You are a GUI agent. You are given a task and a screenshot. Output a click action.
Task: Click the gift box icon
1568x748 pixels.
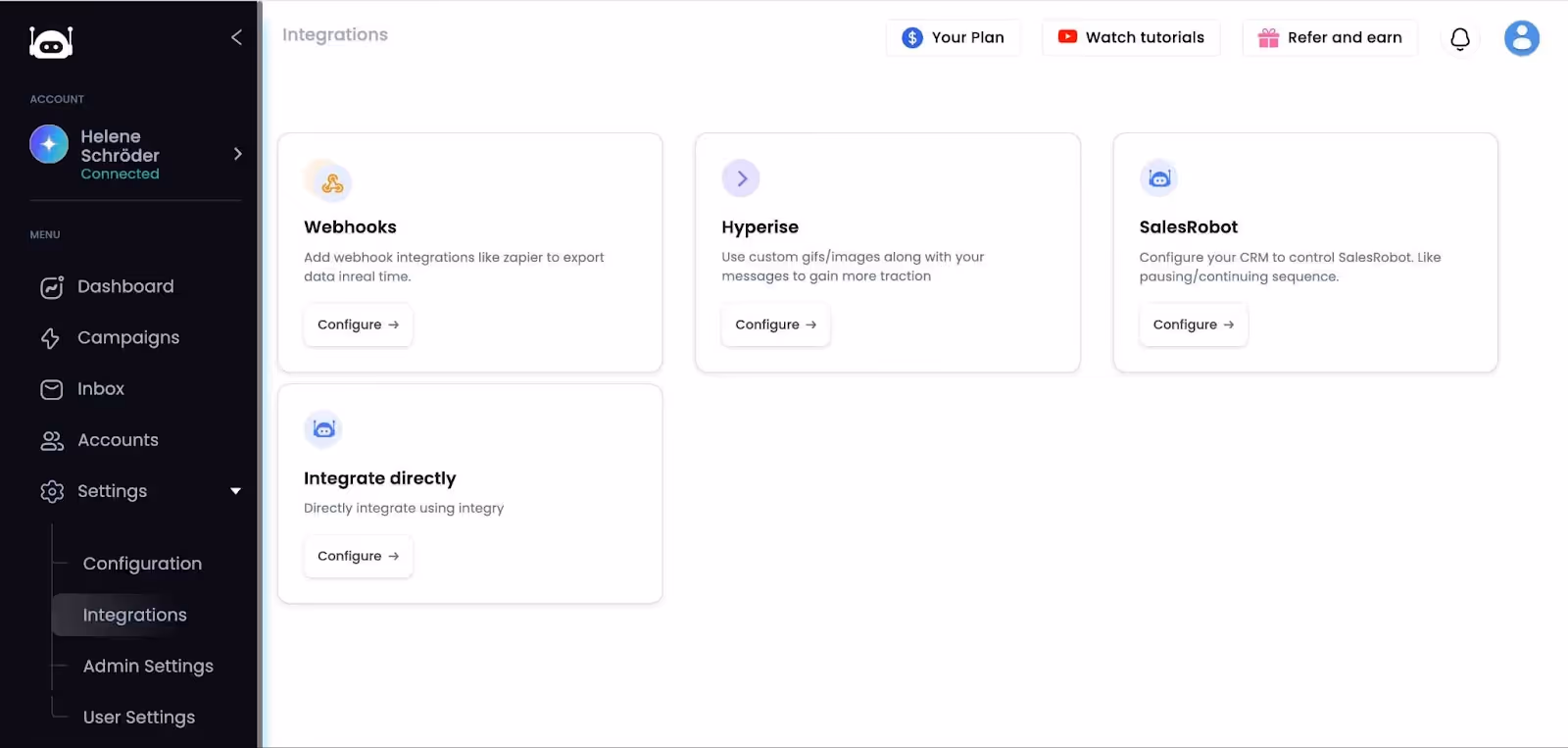coord(1268,38)
